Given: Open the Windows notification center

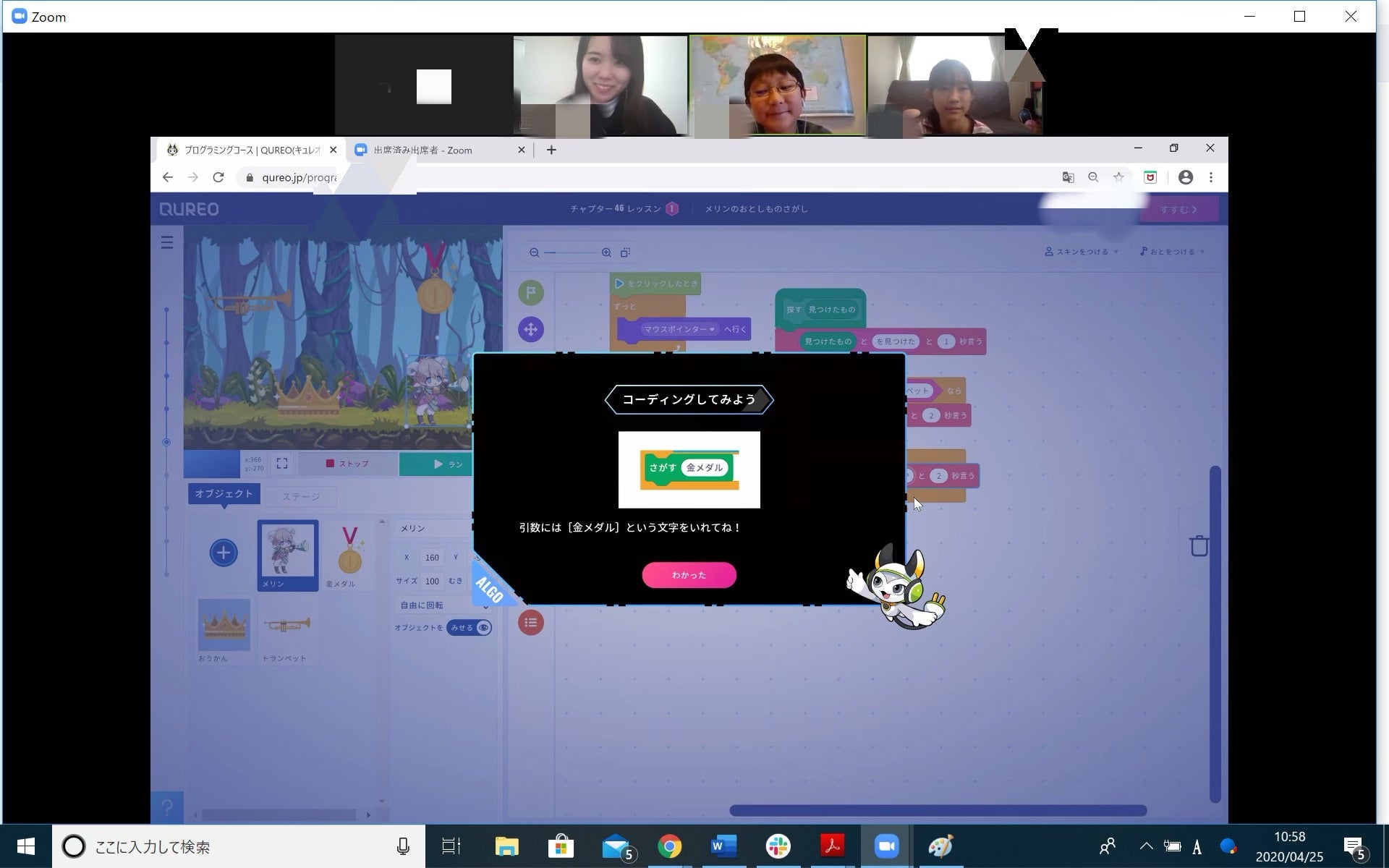Looking at the screenshot, I should (1354, 846).
